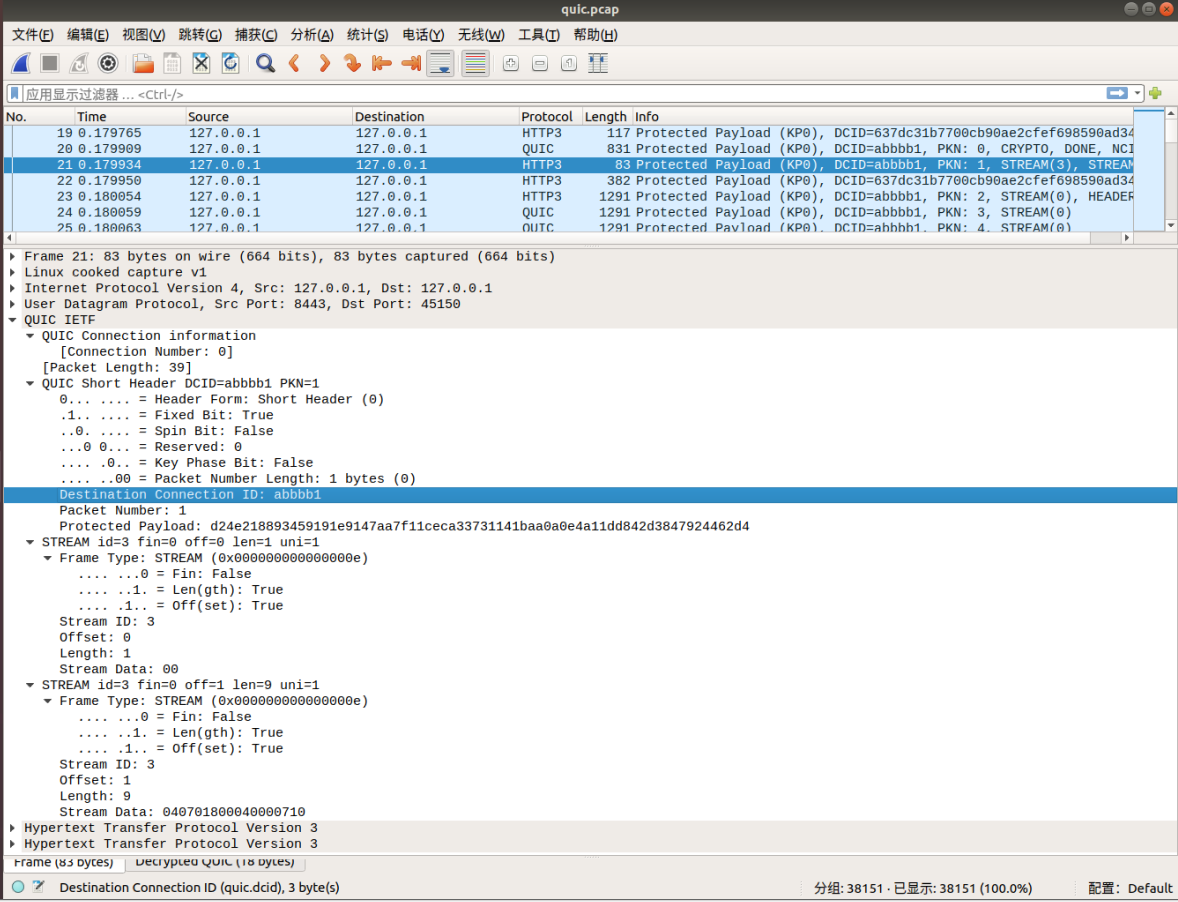Start a new packet capture
Screen dimensions: 1178x902
(x=21, y=63)
